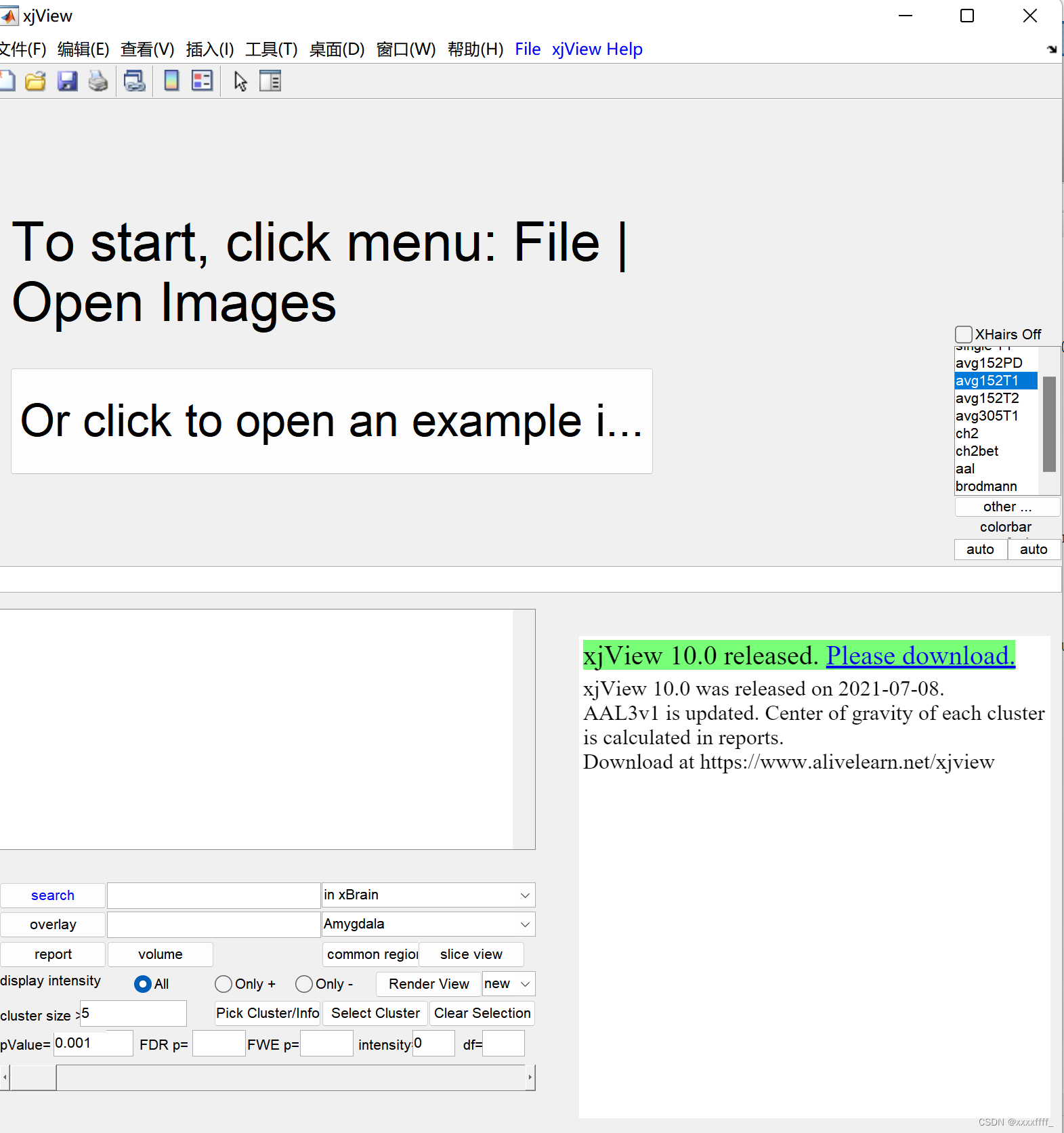This screenshot has width=1064, height=1133.
Task: Click the Select Cluster button
Action: [x=375, y=1013]
